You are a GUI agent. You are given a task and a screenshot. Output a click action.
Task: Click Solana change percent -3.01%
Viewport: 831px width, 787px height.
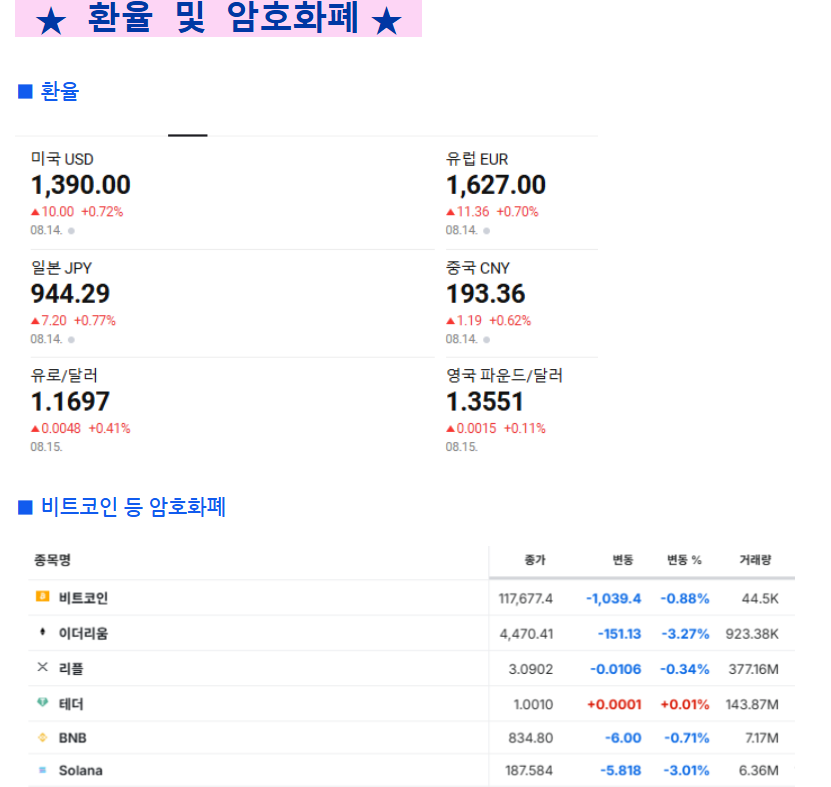click(686, 771)
